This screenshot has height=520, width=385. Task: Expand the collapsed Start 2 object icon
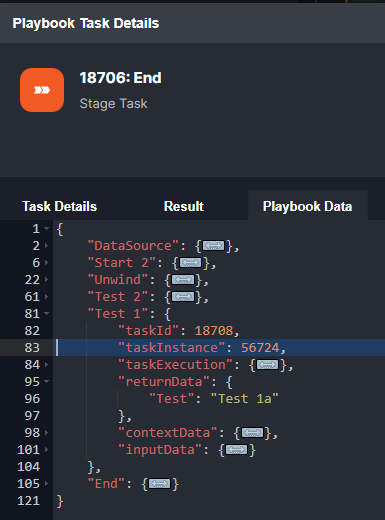click(x=191, y=263)
